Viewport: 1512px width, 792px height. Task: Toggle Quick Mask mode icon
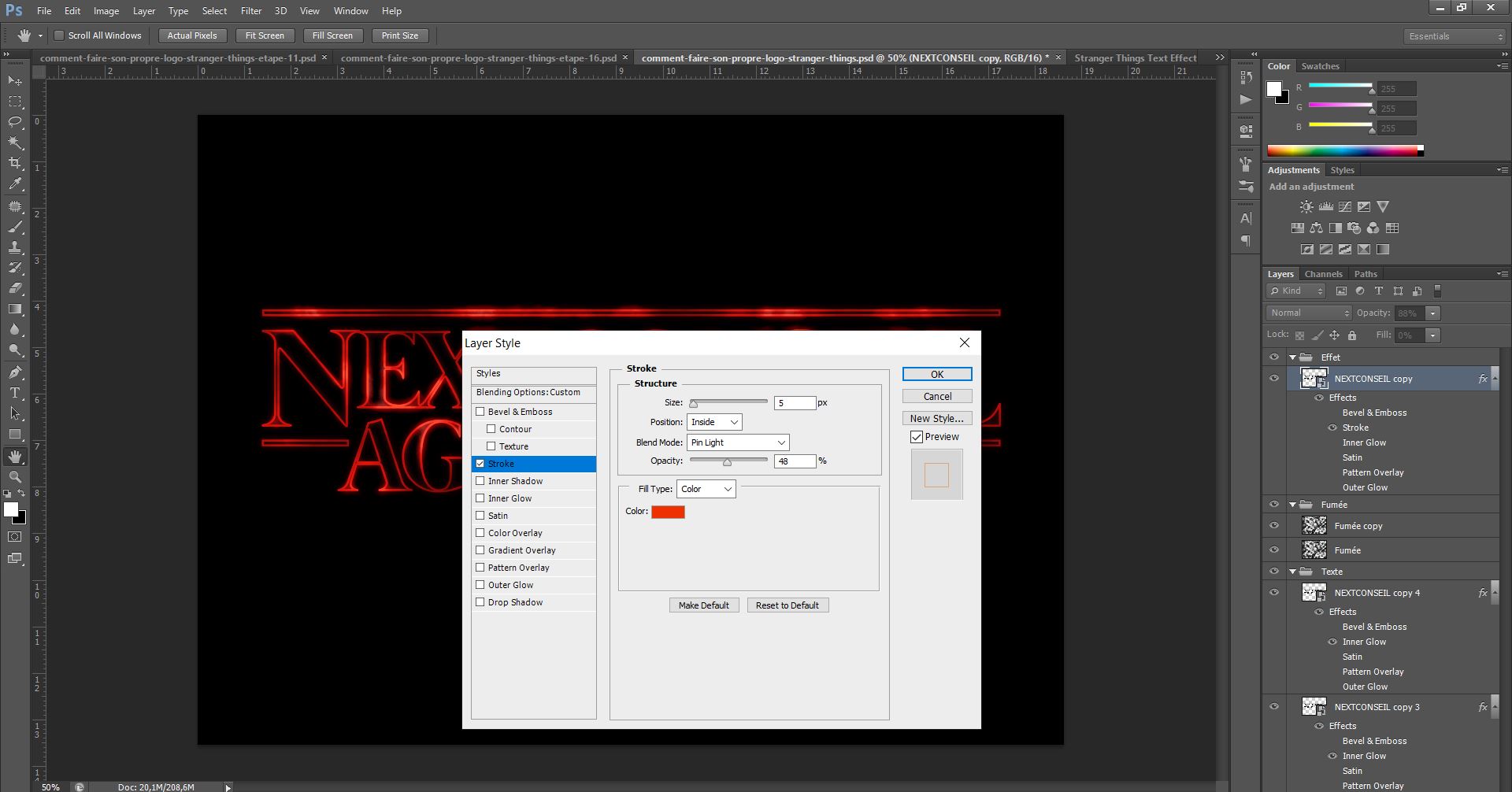(15, 537)
